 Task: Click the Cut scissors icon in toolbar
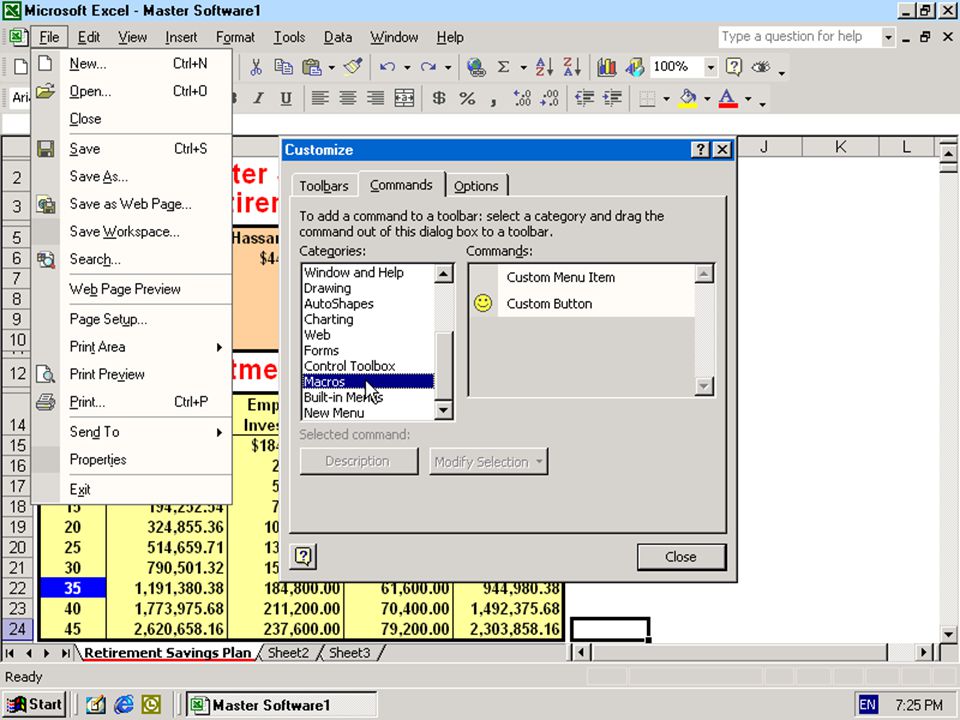coord(256,67)
